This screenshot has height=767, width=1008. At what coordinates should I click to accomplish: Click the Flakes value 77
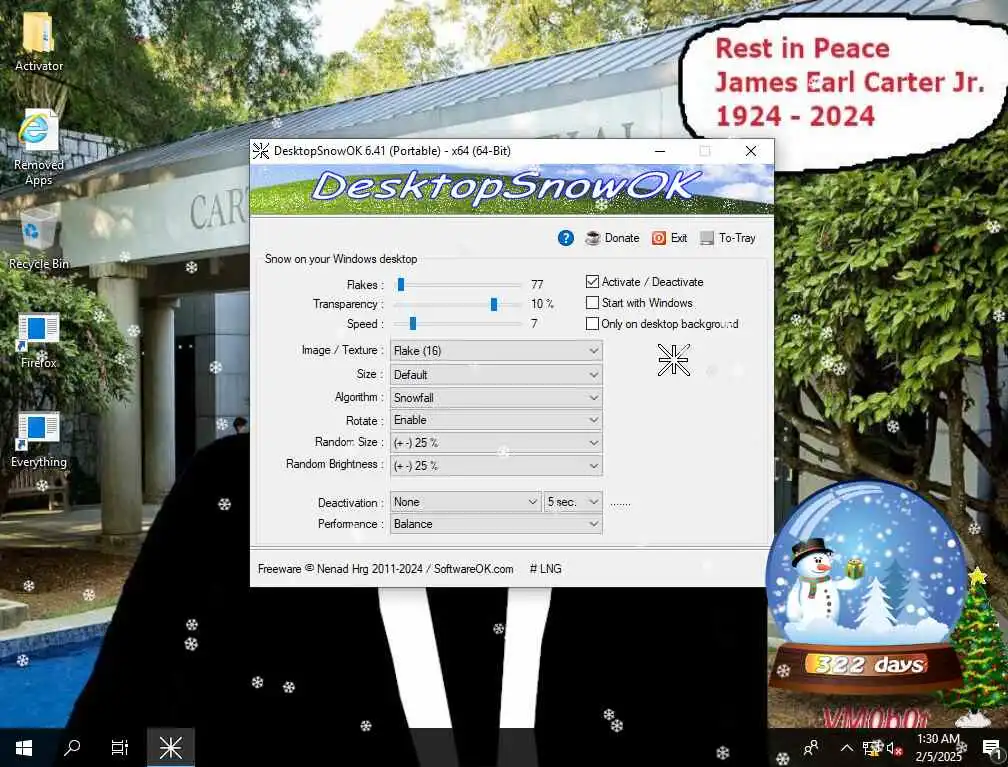pyautogui.click(x=537, y=284)
